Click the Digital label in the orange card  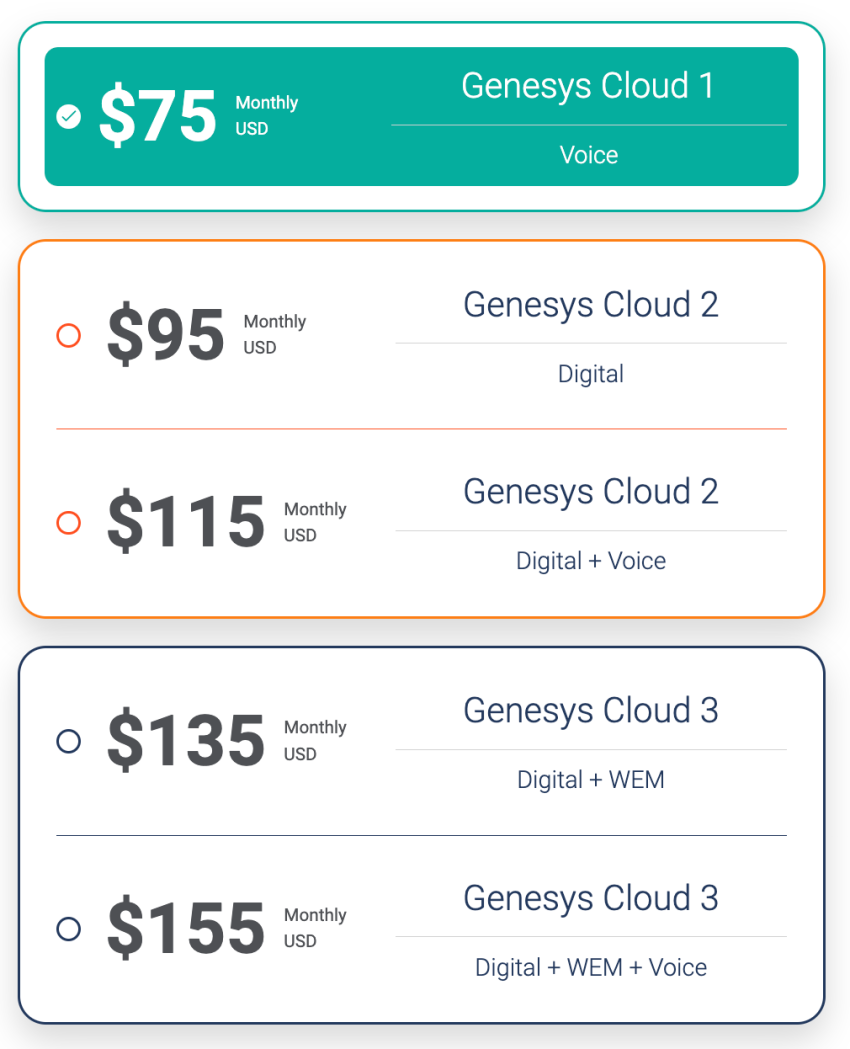point(591,373)
